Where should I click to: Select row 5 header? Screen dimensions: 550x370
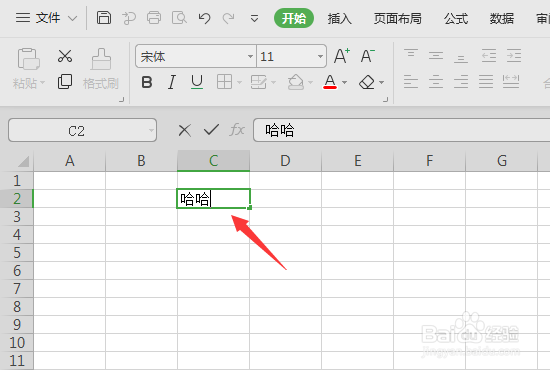[16, 253]
